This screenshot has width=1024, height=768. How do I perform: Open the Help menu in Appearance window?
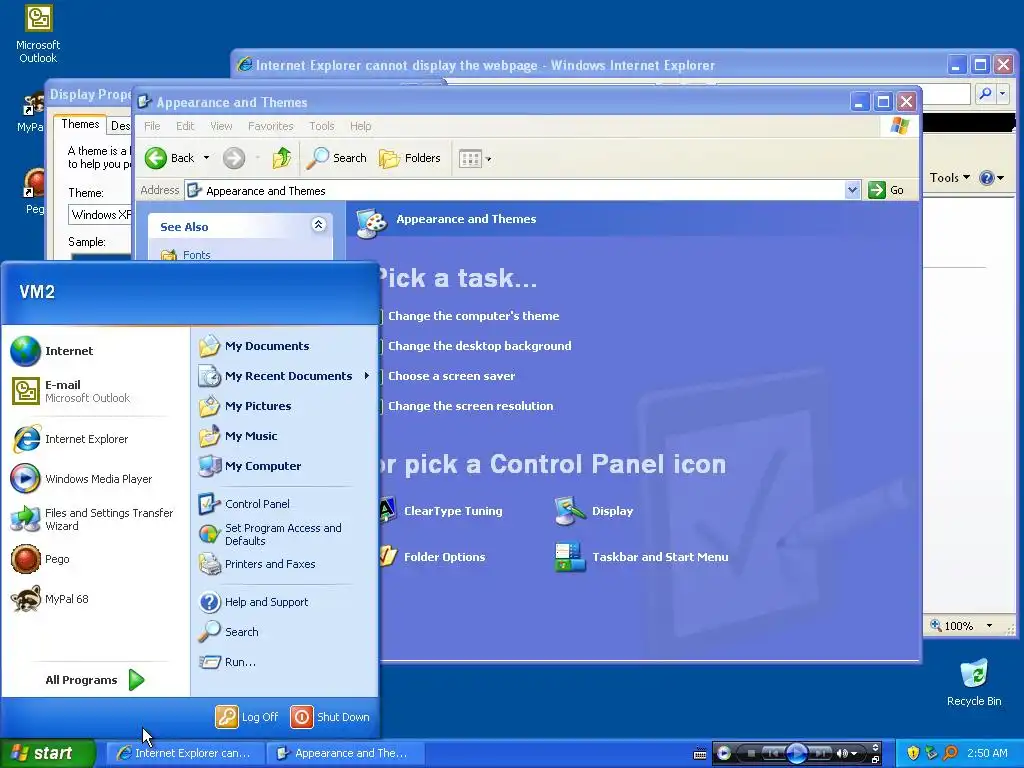(360, 126)
